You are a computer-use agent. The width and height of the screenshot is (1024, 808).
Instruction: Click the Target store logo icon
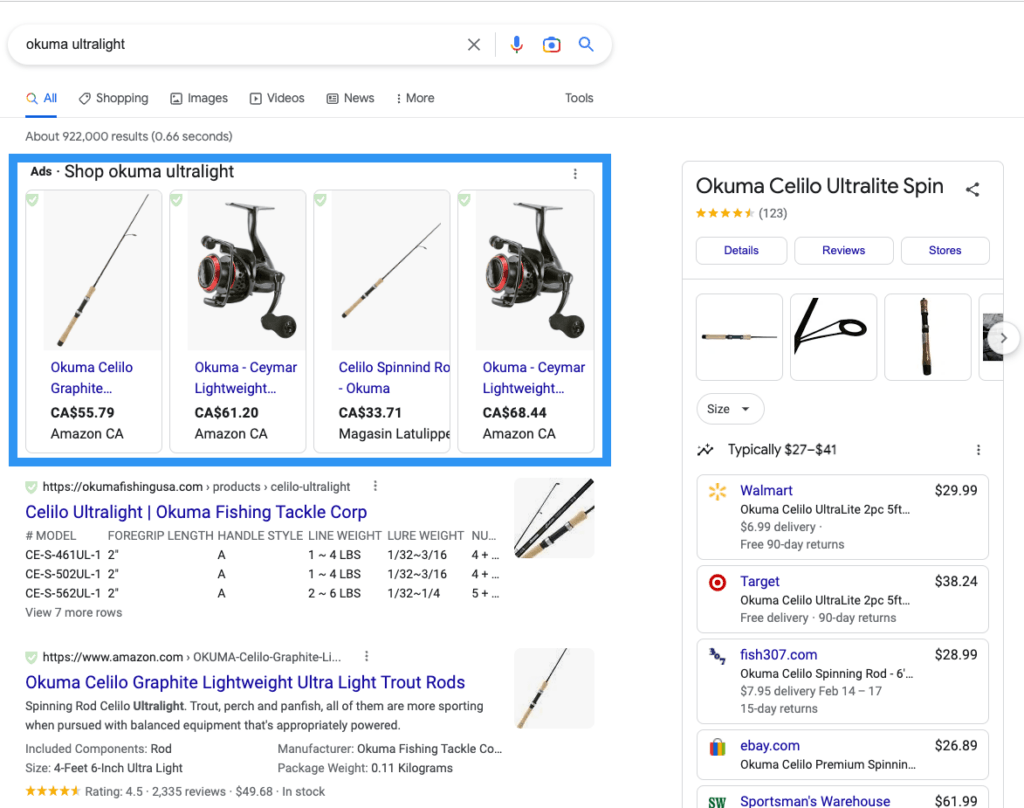[717, 582]
